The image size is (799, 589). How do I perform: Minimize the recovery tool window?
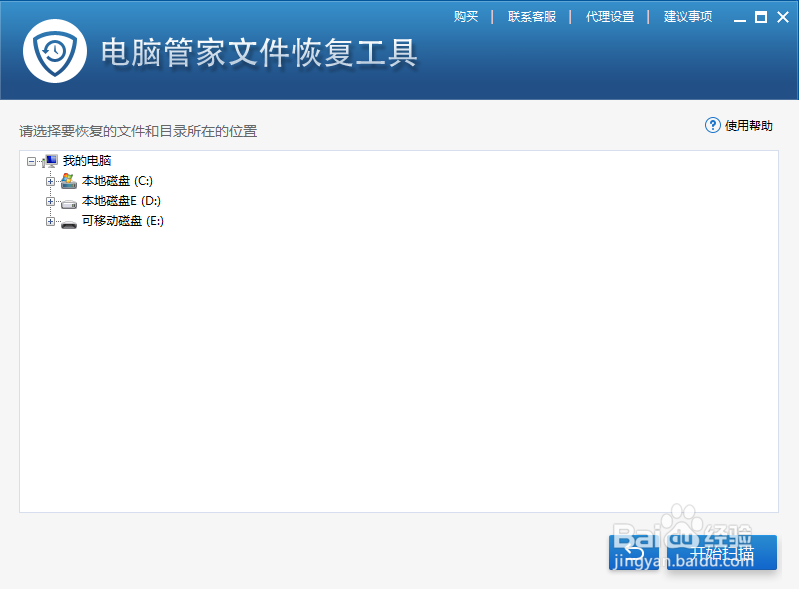click(x=740, y=18)
